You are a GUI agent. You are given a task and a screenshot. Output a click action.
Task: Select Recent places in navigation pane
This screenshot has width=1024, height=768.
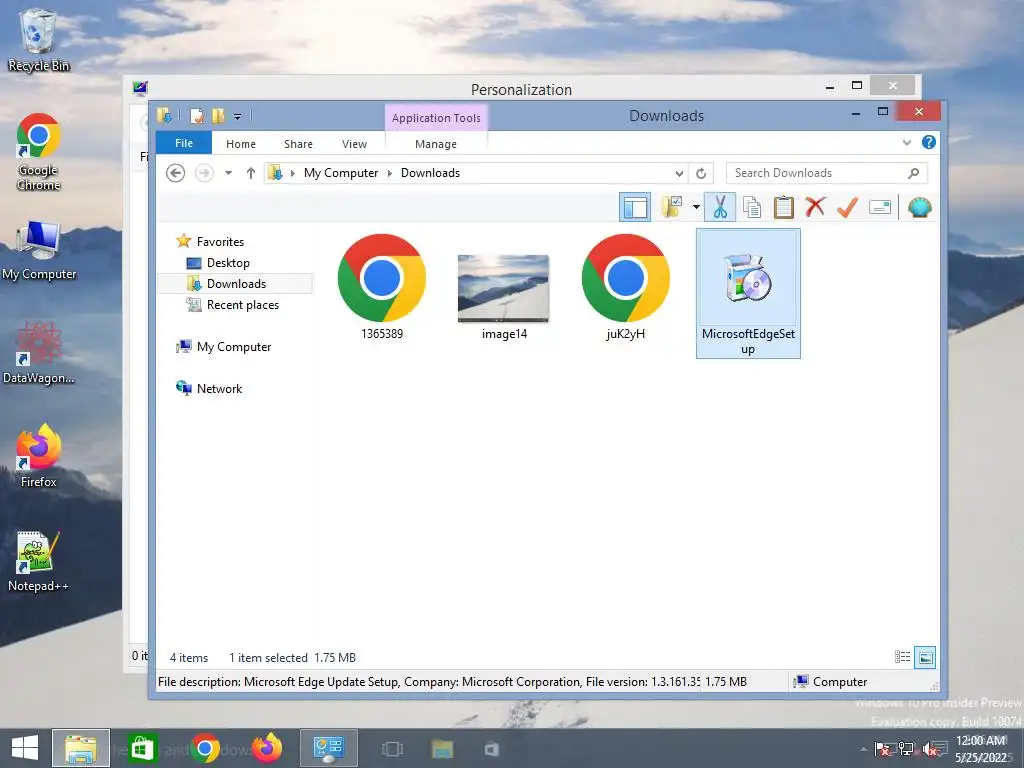pyautogui.click(x=242, y=304)
